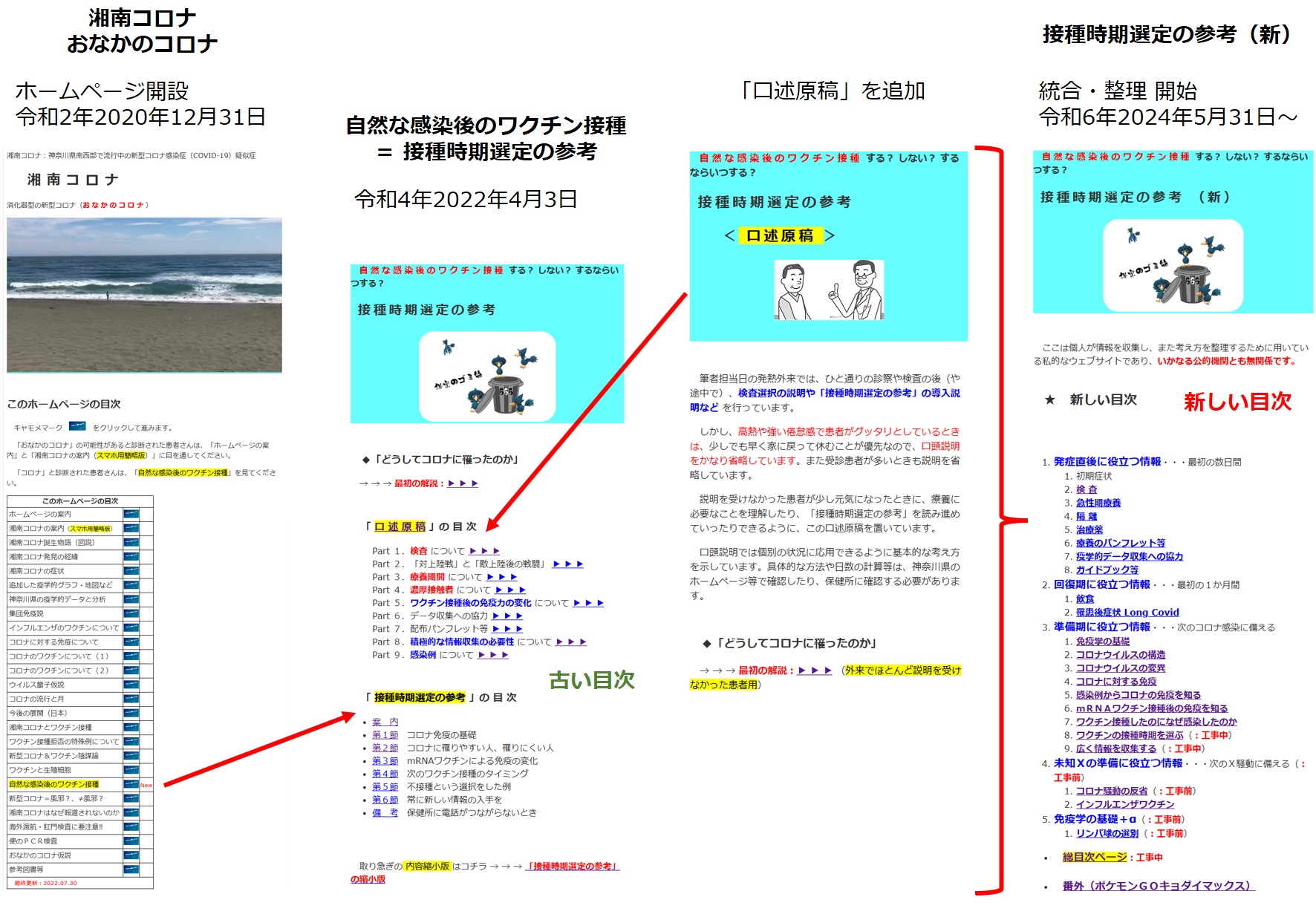This screenshot has width=1316, height=920.
Task: Open 第4節 link for next vaccination timing
Action: tap(385, 774)
